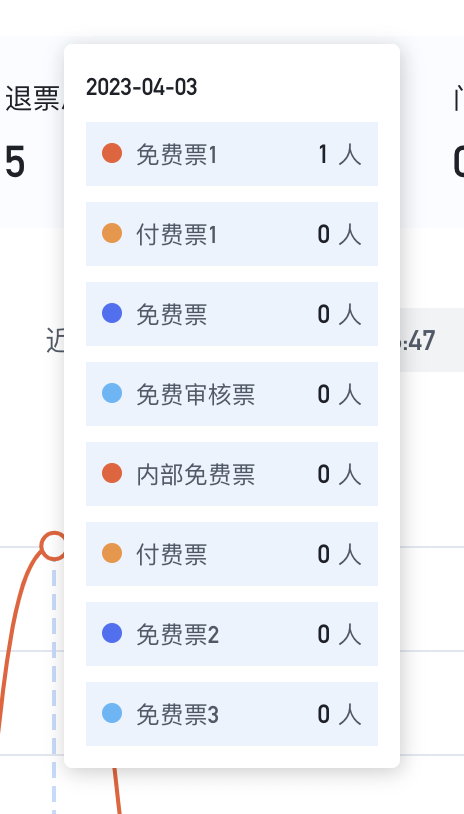This screenshot has width=464, height=814.
Task: Click the 退票 statistic number 5
Action: coord(15,162)
